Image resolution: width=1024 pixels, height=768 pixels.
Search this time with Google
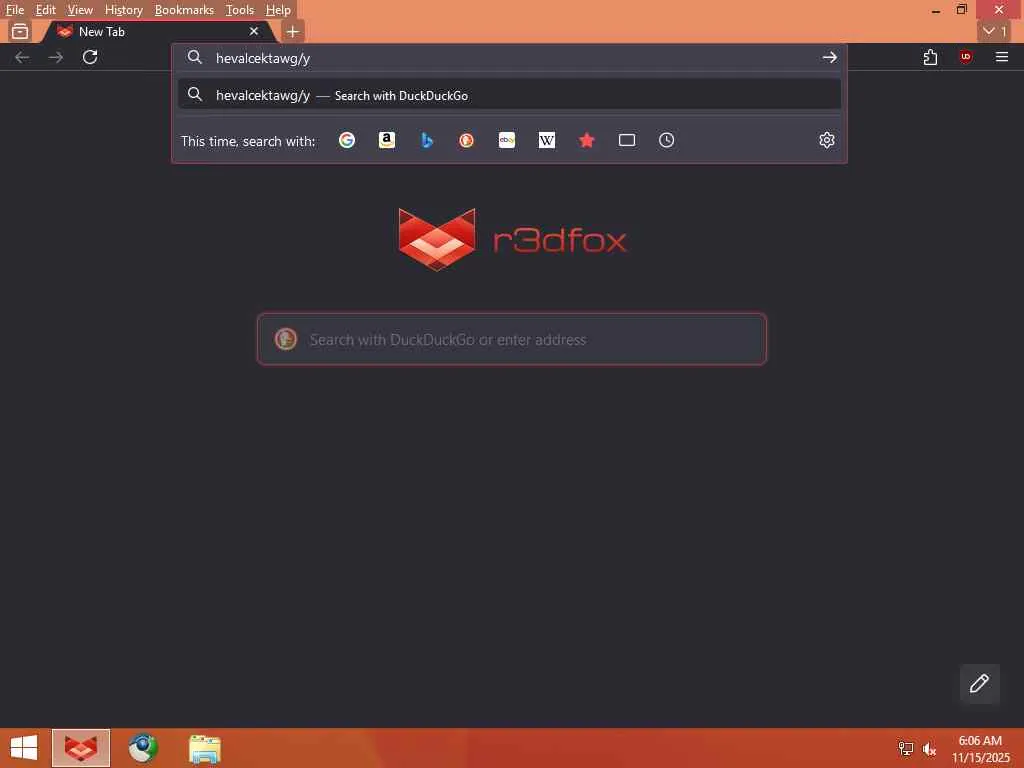[x=347, y=140]
